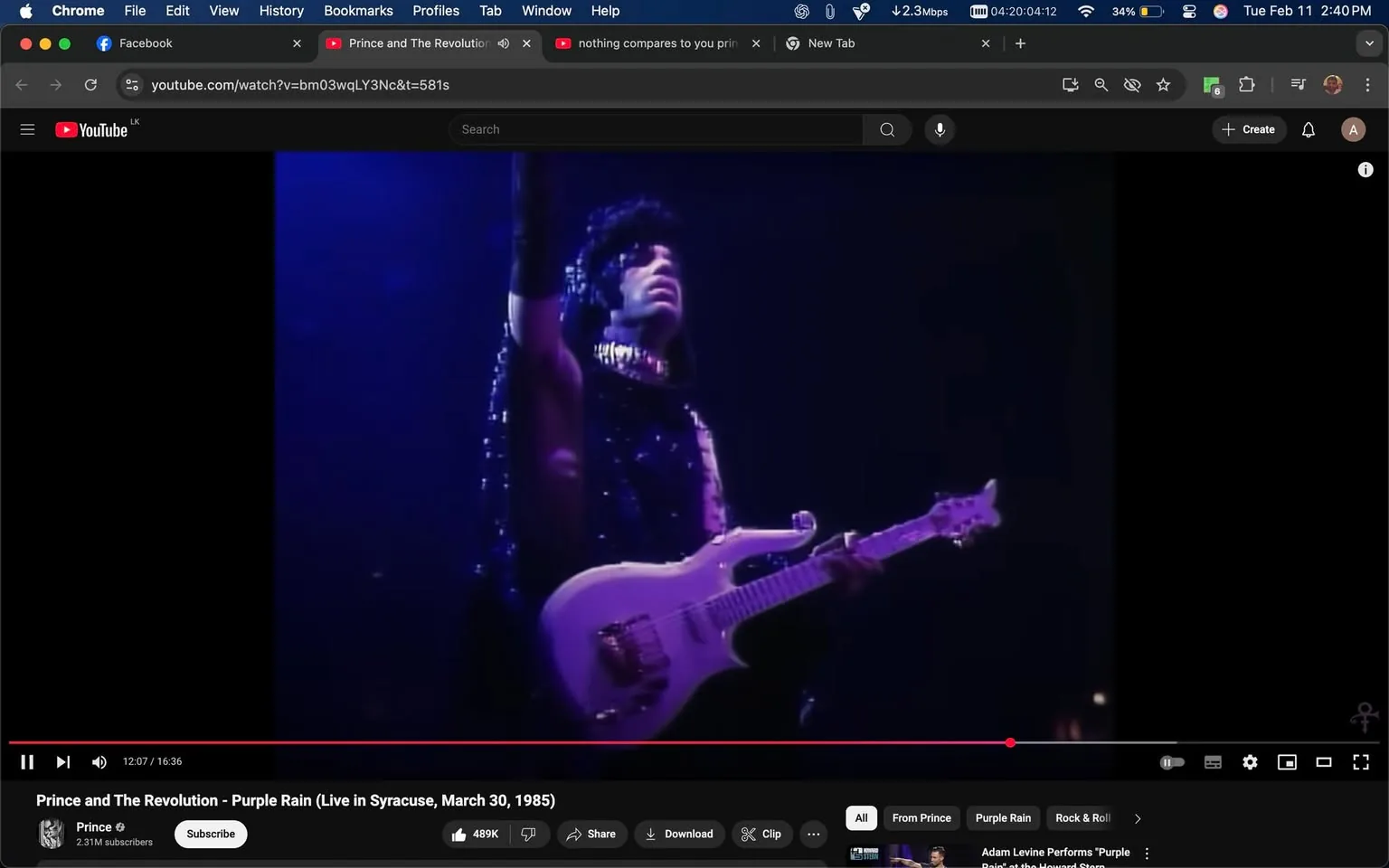
Task: Open the player settings gear
Action: pos(1250,761)
